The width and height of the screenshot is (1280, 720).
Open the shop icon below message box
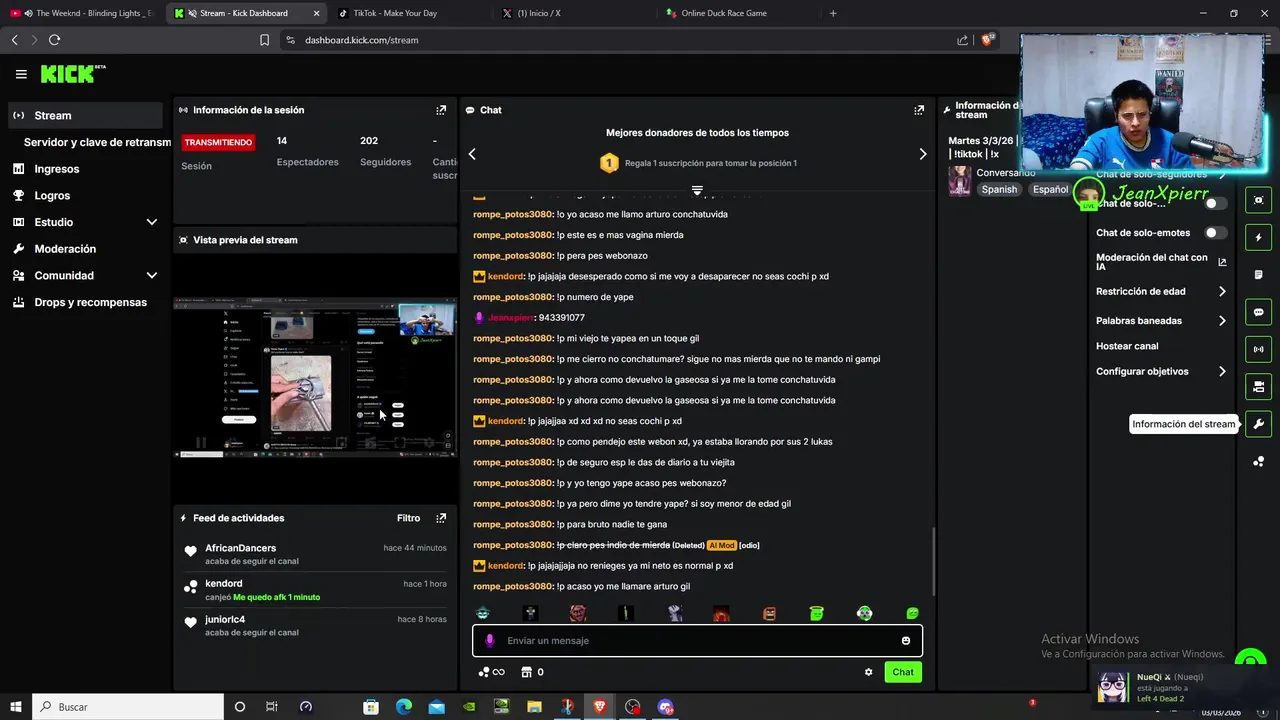[526, 672]
